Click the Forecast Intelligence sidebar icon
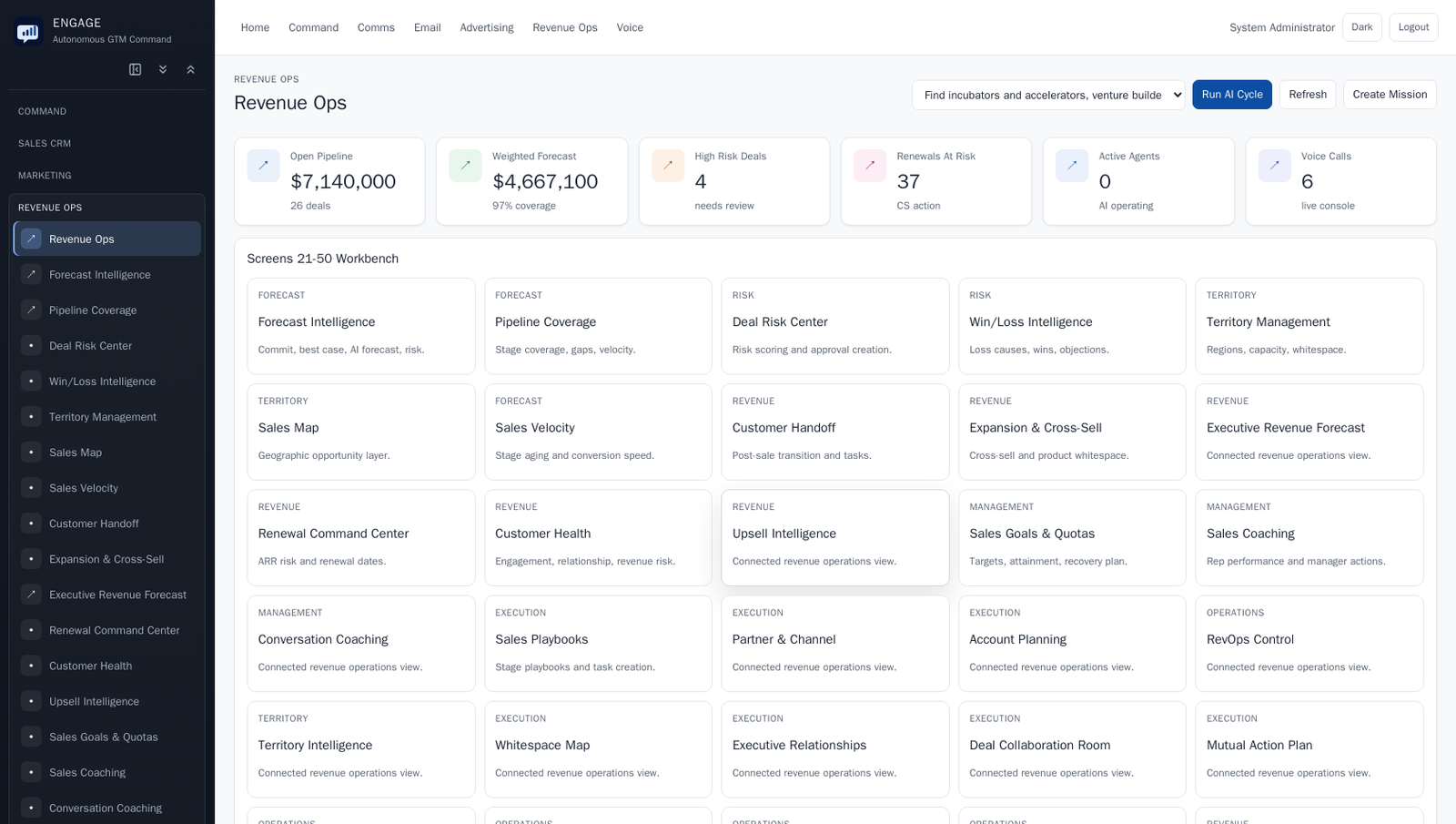 point(31,274)
